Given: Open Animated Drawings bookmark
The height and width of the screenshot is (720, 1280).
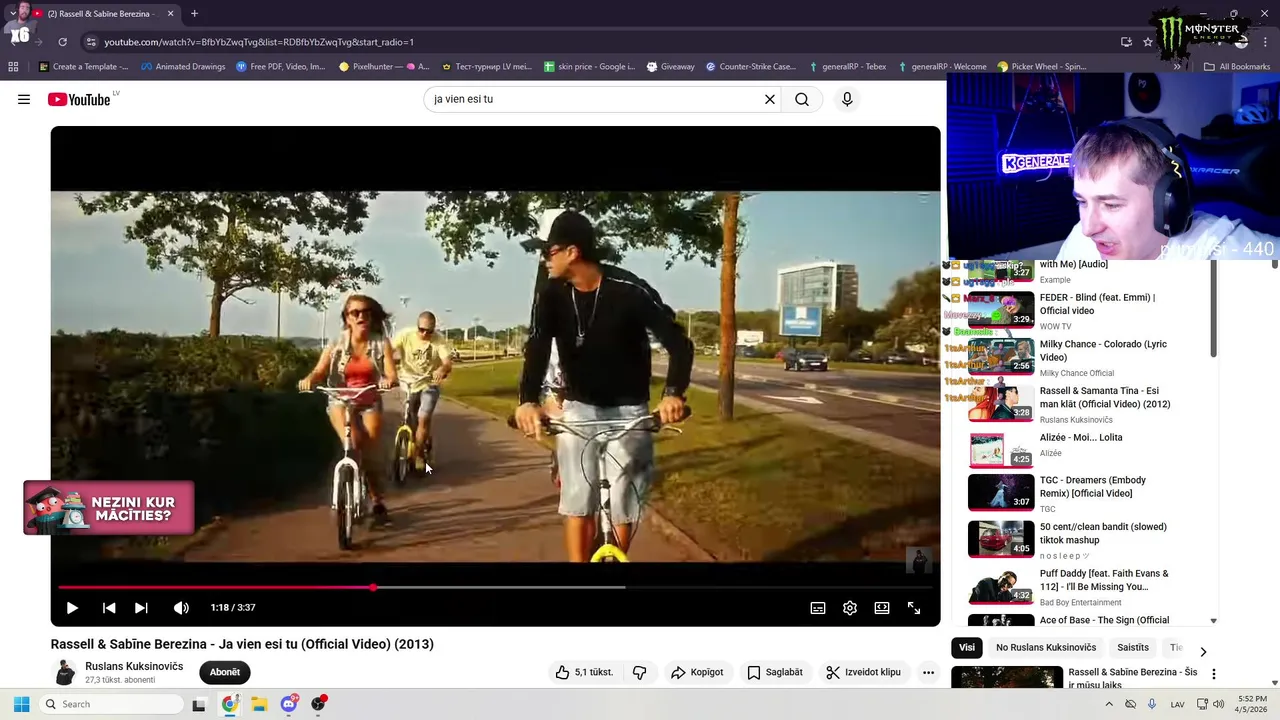Looking at the screenshot, I should pyautogui.click(x=183, y=67).
